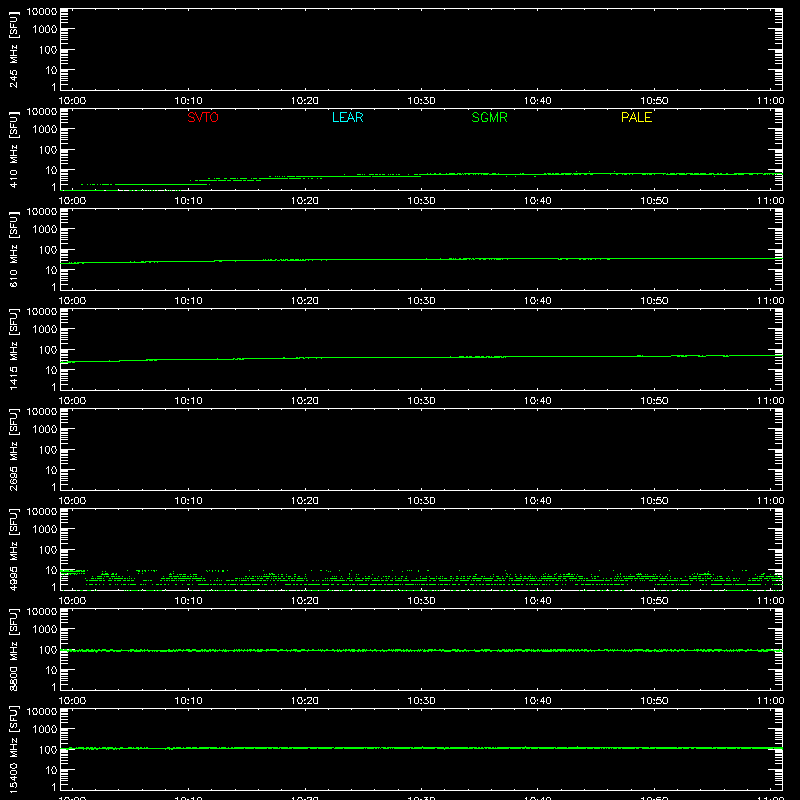Click the 10 tick label on 4995 MHz axis

coord(51,570)
